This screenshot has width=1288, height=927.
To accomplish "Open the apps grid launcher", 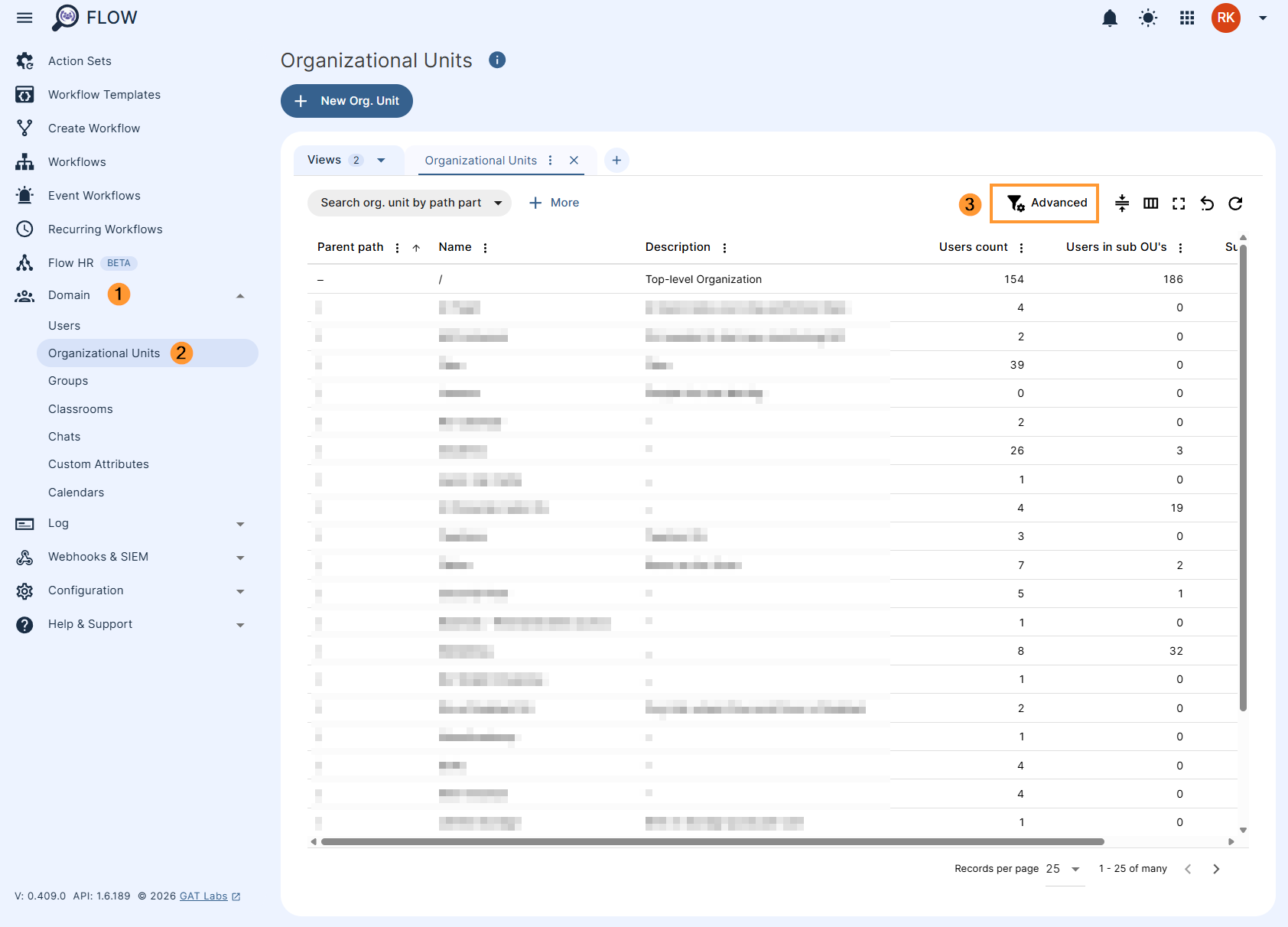I will pyautogui.click(x=1186, y=18).
